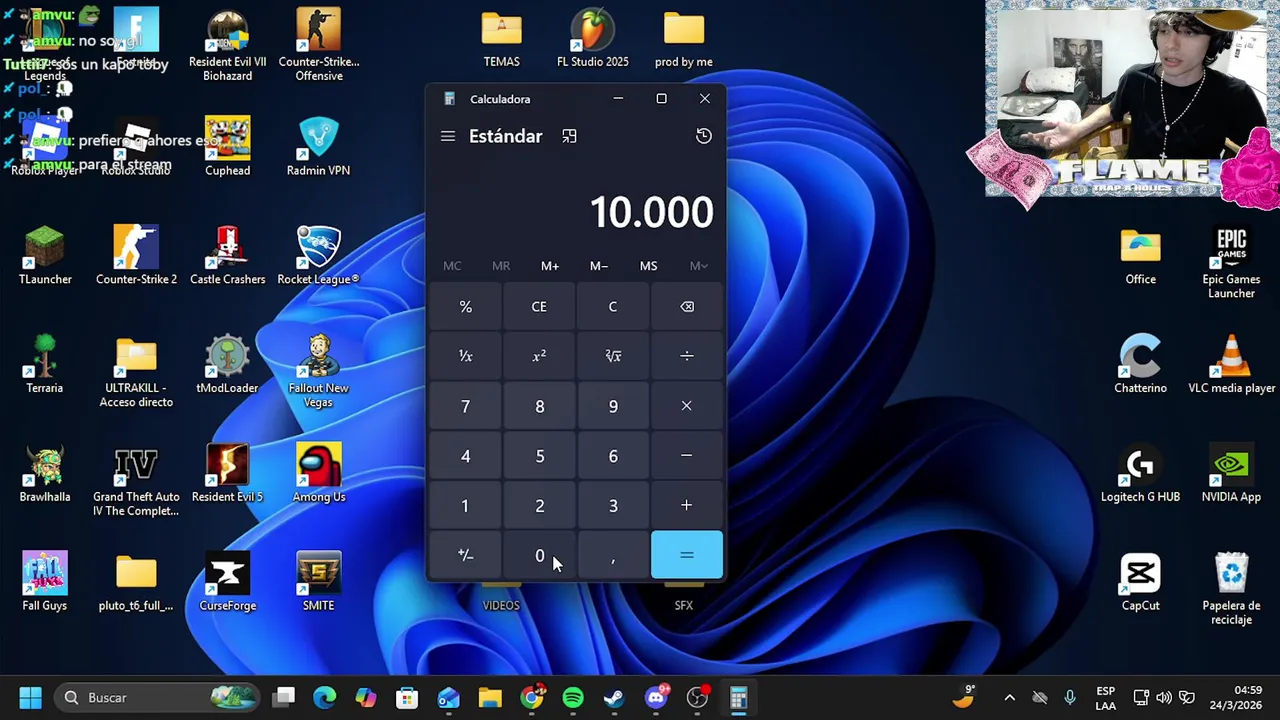Click digit 3 on calculator

[613, 506]
